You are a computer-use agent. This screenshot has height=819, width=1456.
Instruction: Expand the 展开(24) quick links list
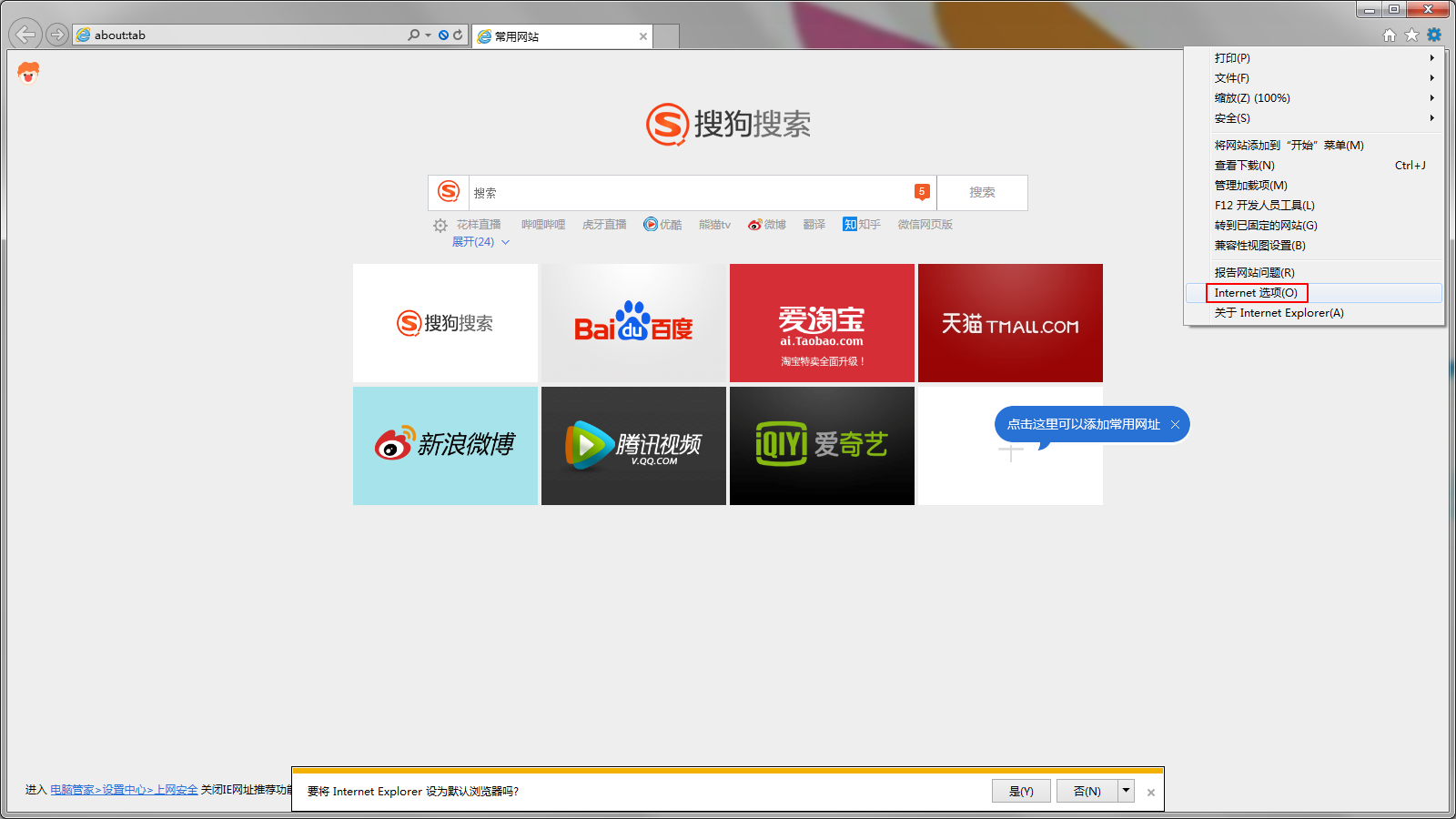pos(480,242)
